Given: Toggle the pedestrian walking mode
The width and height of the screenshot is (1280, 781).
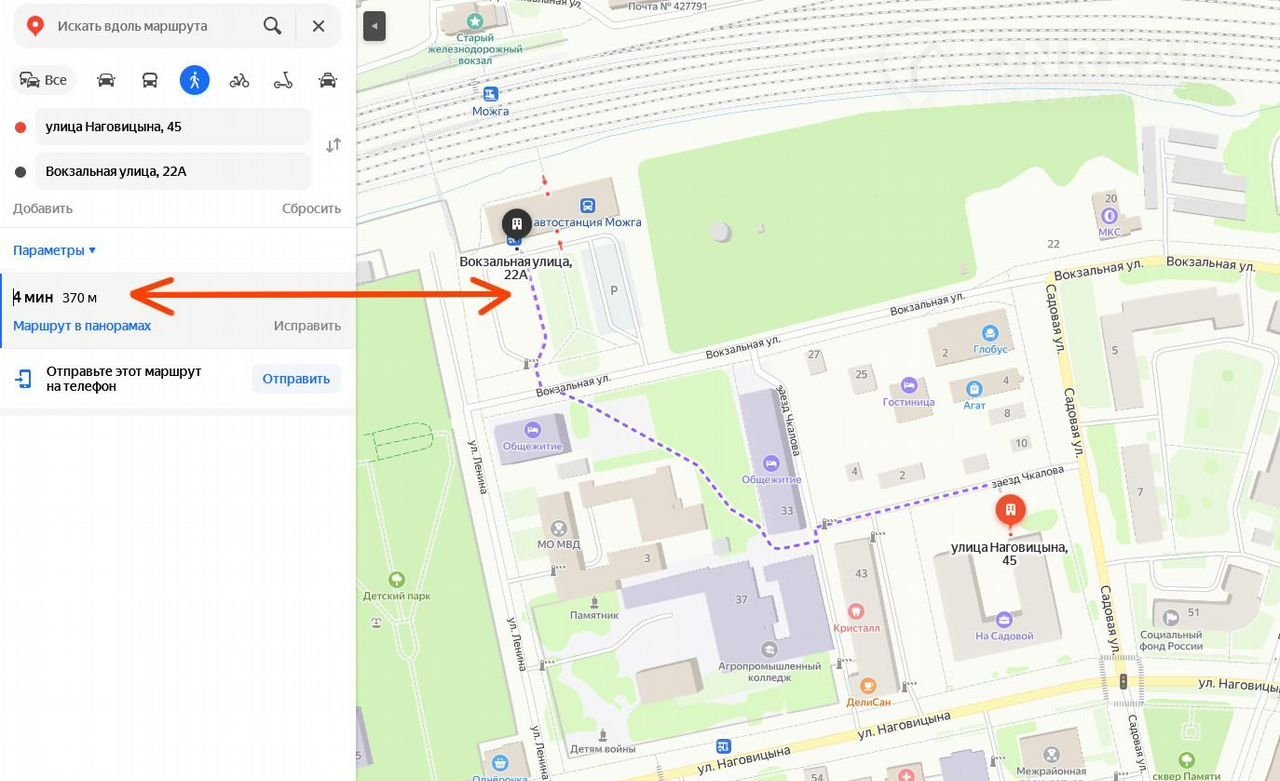Looking at the screenshot, I should pos(194,80).
